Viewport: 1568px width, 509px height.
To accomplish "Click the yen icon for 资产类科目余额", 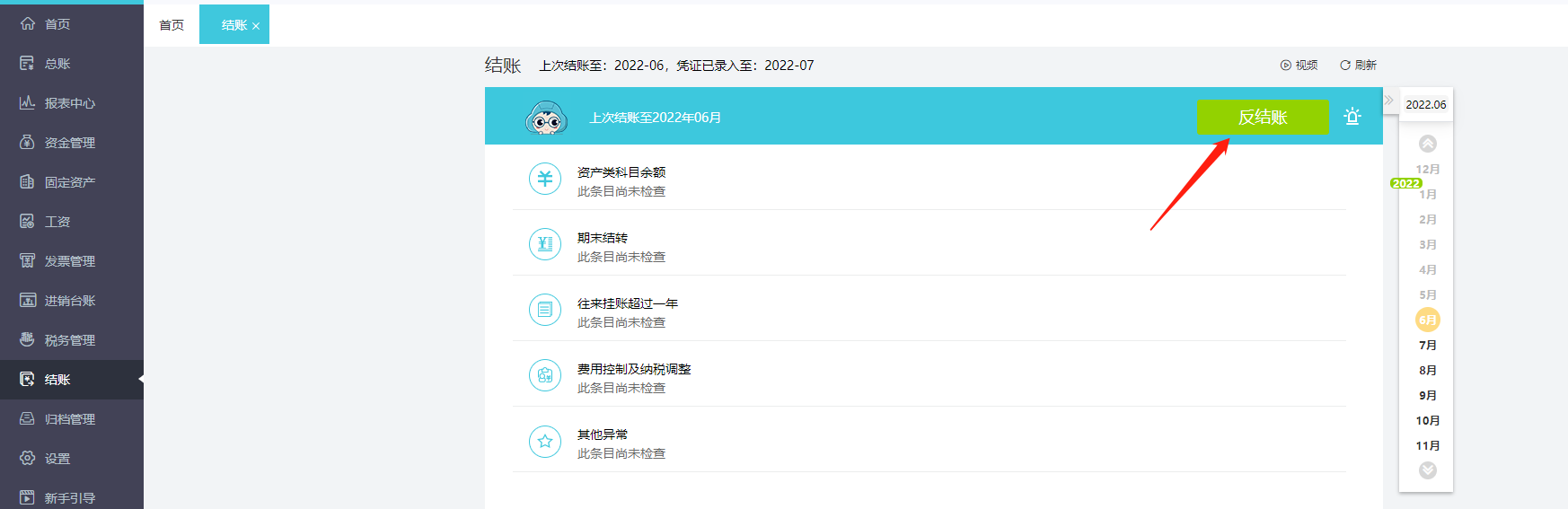I will tap(545, 179).
